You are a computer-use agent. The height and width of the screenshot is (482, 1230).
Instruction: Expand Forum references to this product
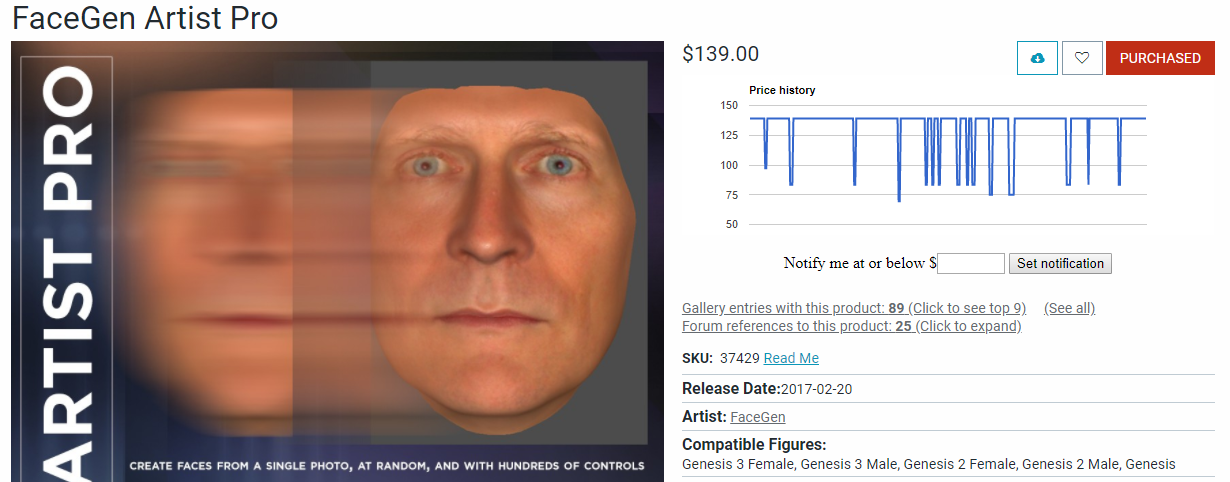[x=851, y=326]
